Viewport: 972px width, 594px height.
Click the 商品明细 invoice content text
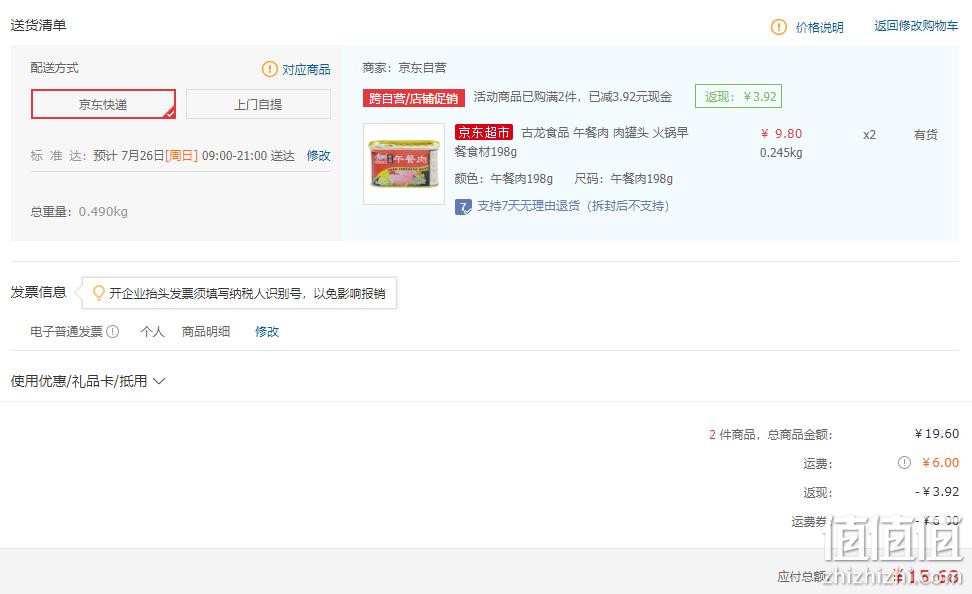[206, 332]
